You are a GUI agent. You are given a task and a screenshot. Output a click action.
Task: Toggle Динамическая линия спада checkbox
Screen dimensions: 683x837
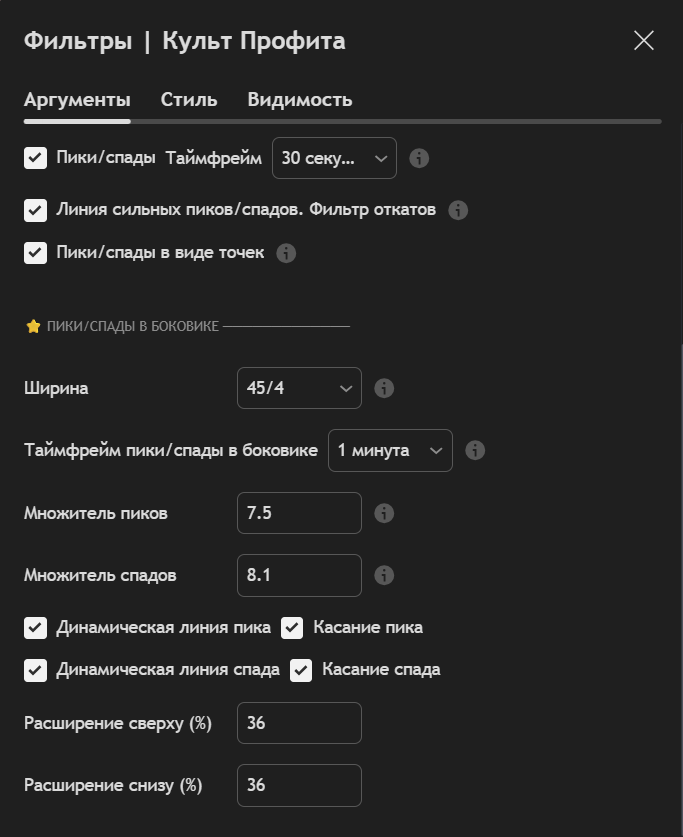36,670
